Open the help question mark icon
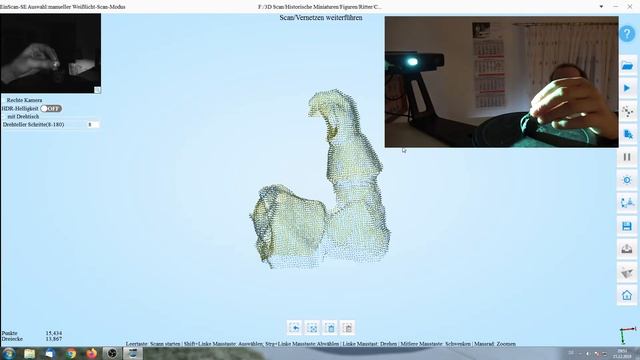The height and width of the screenshot is (360, 640). 627,33
